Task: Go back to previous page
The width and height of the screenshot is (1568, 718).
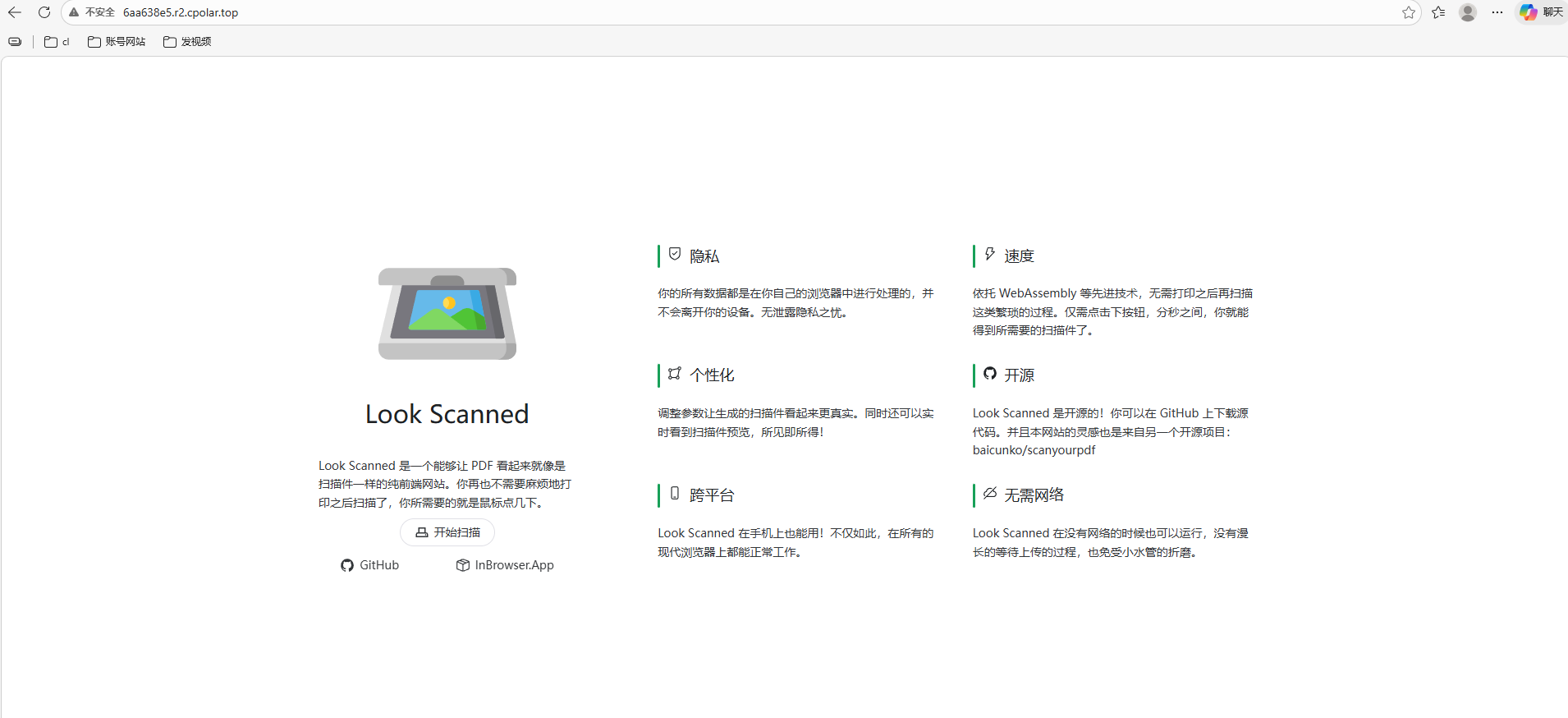Action: 15,12
